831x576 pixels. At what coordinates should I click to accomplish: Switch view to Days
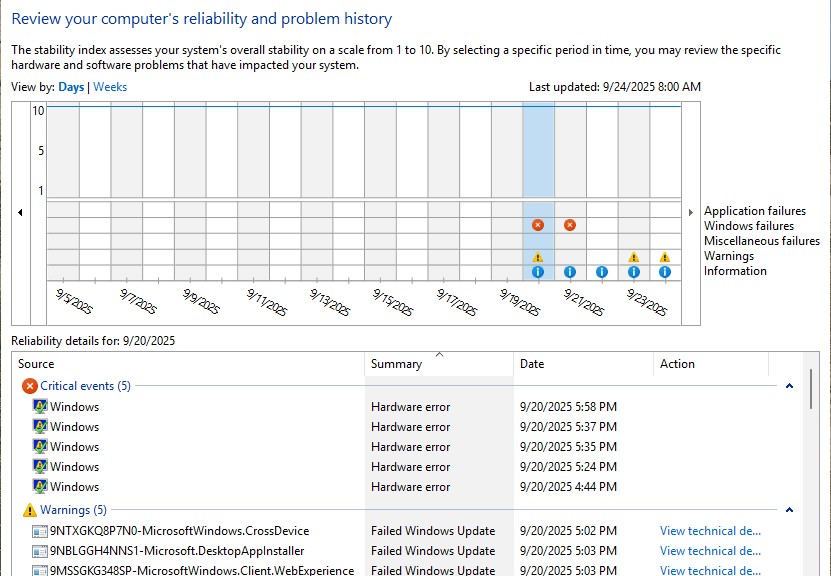point(71,87)
